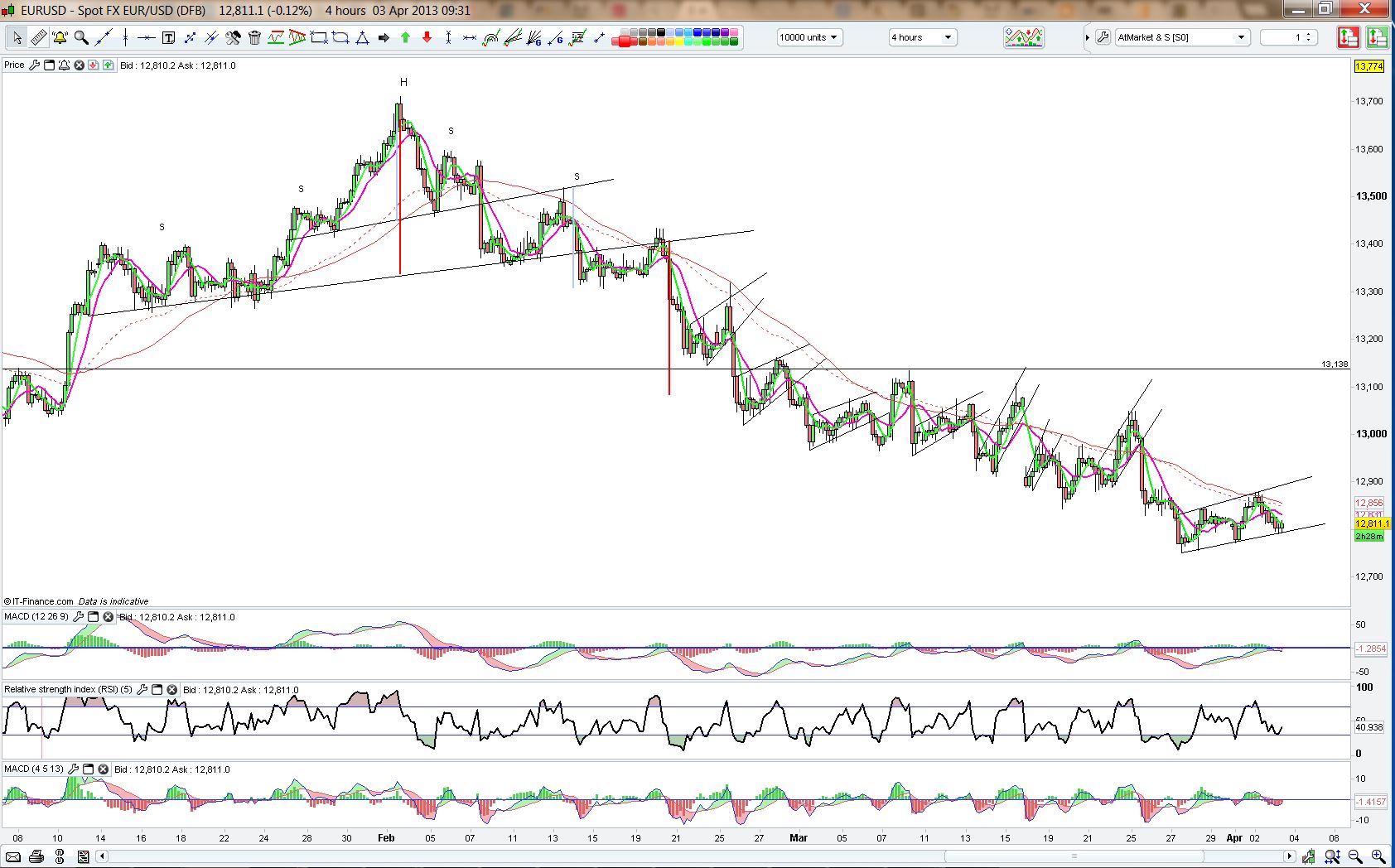Open the indicators chart button
The height and width of the screenshot is (868, 1395).
coord(1023,37)
